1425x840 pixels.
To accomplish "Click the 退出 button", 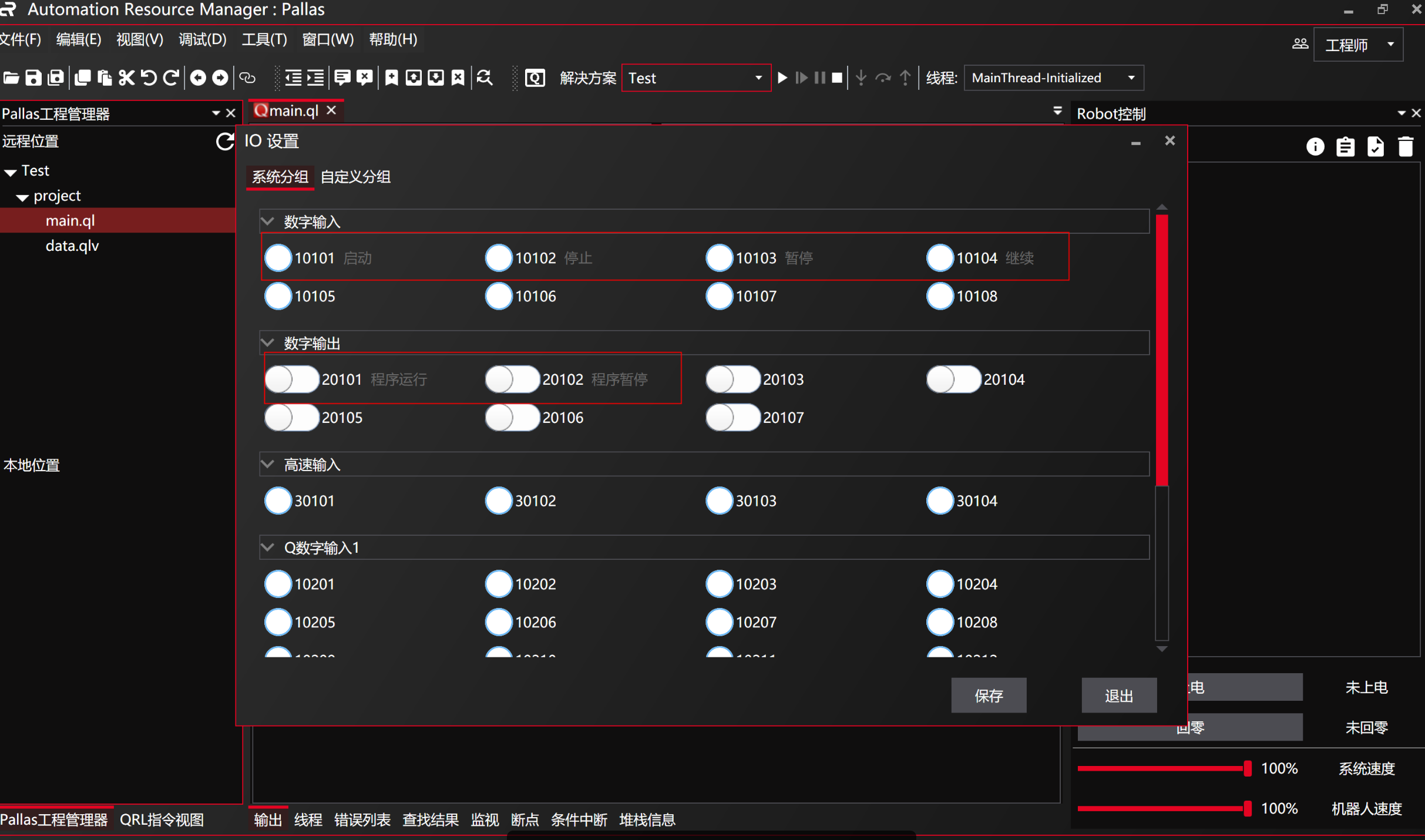I will point(1118,695).
